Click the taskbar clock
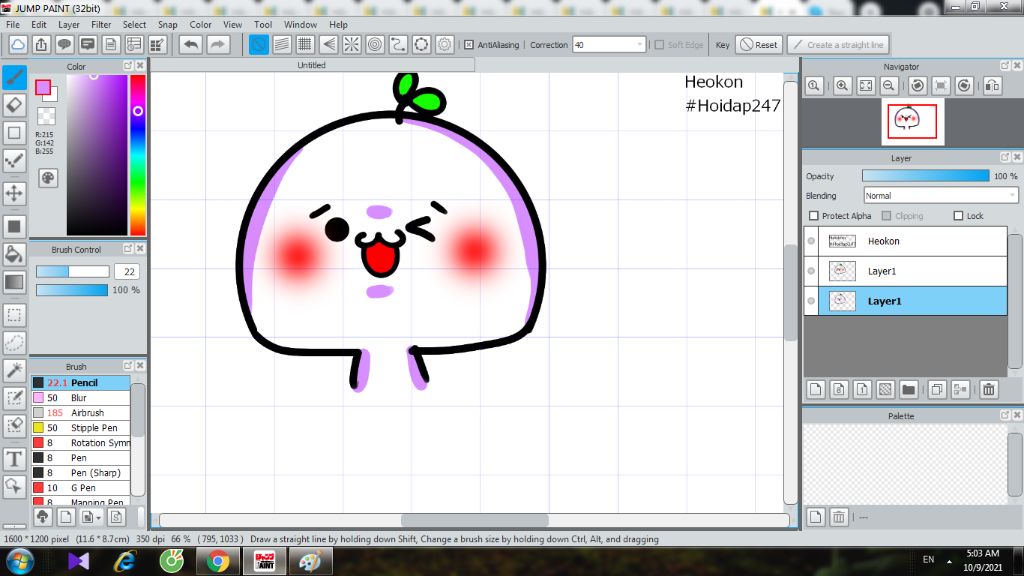The width and height of the screenshot is (1024, 576). 982,560
